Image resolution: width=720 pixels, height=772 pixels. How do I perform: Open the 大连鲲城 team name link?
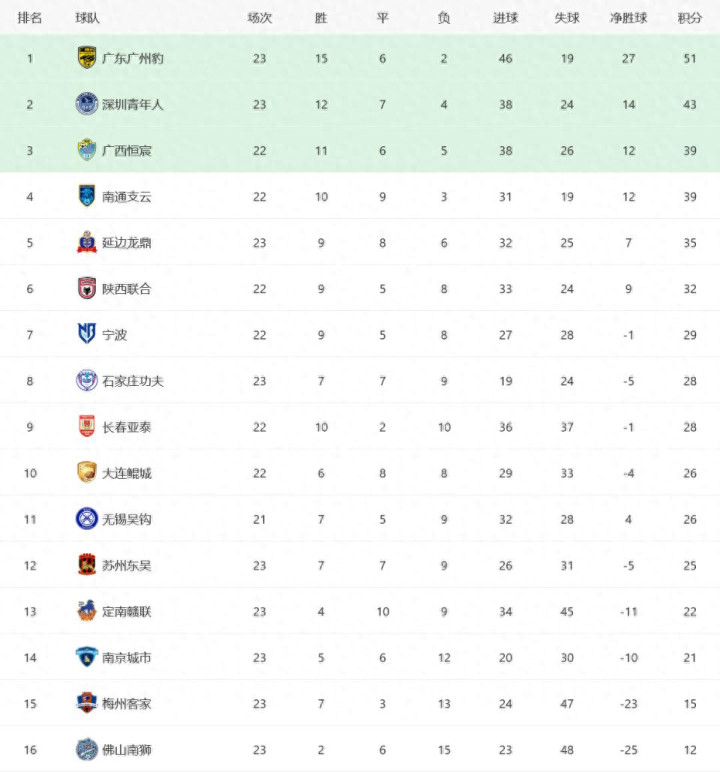[127, 473]
